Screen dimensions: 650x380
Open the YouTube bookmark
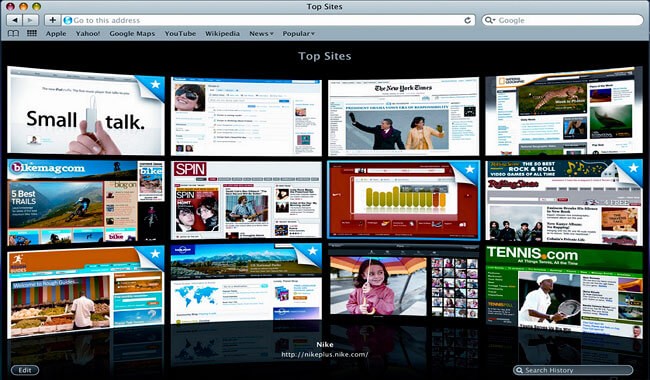(180, 34)
